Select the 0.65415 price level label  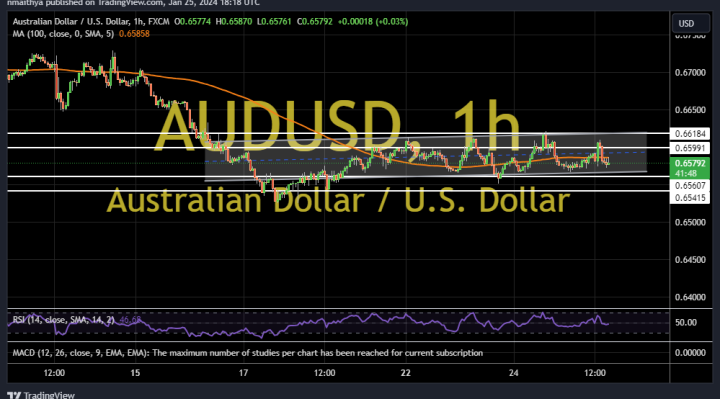click(690, 198)
